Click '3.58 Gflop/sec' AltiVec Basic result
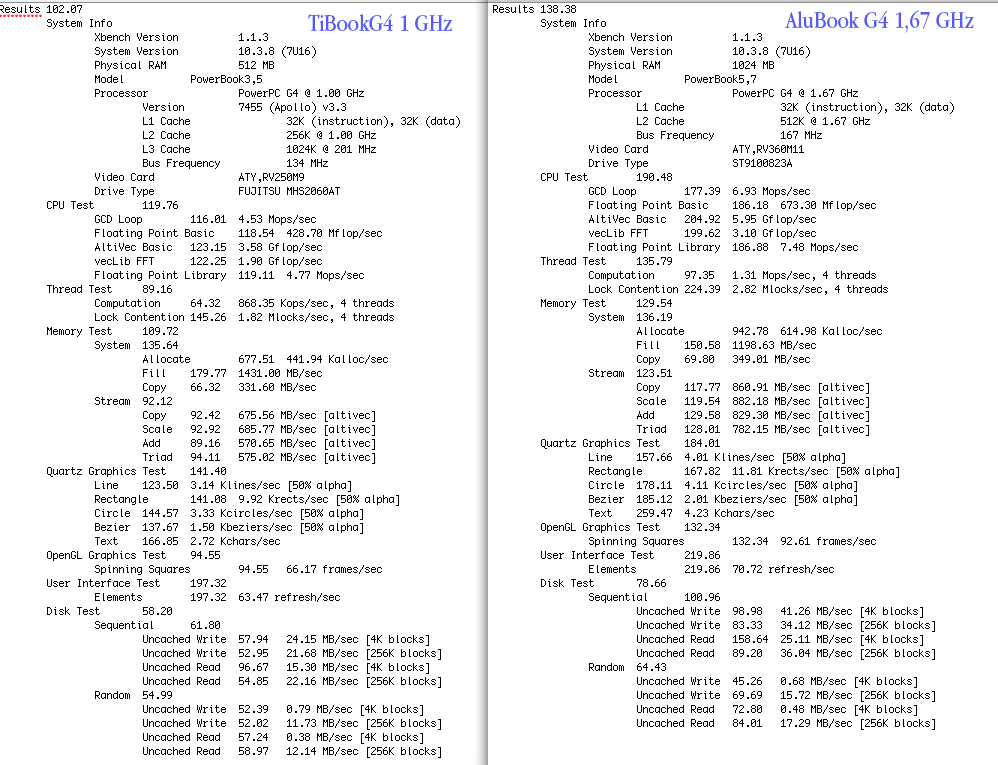 coord(280,248)
